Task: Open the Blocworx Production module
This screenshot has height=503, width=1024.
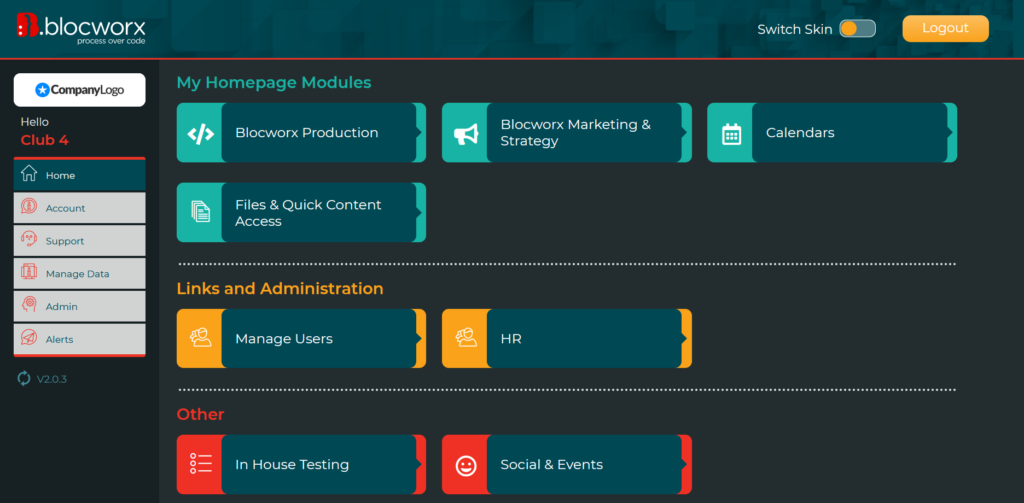Action: click(x=301, y=133)
